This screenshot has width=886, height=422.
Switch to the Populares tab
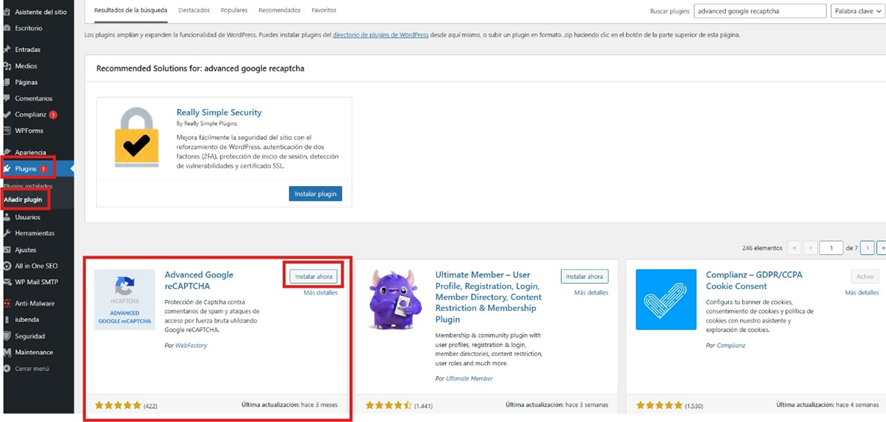[x=233, y=11]
